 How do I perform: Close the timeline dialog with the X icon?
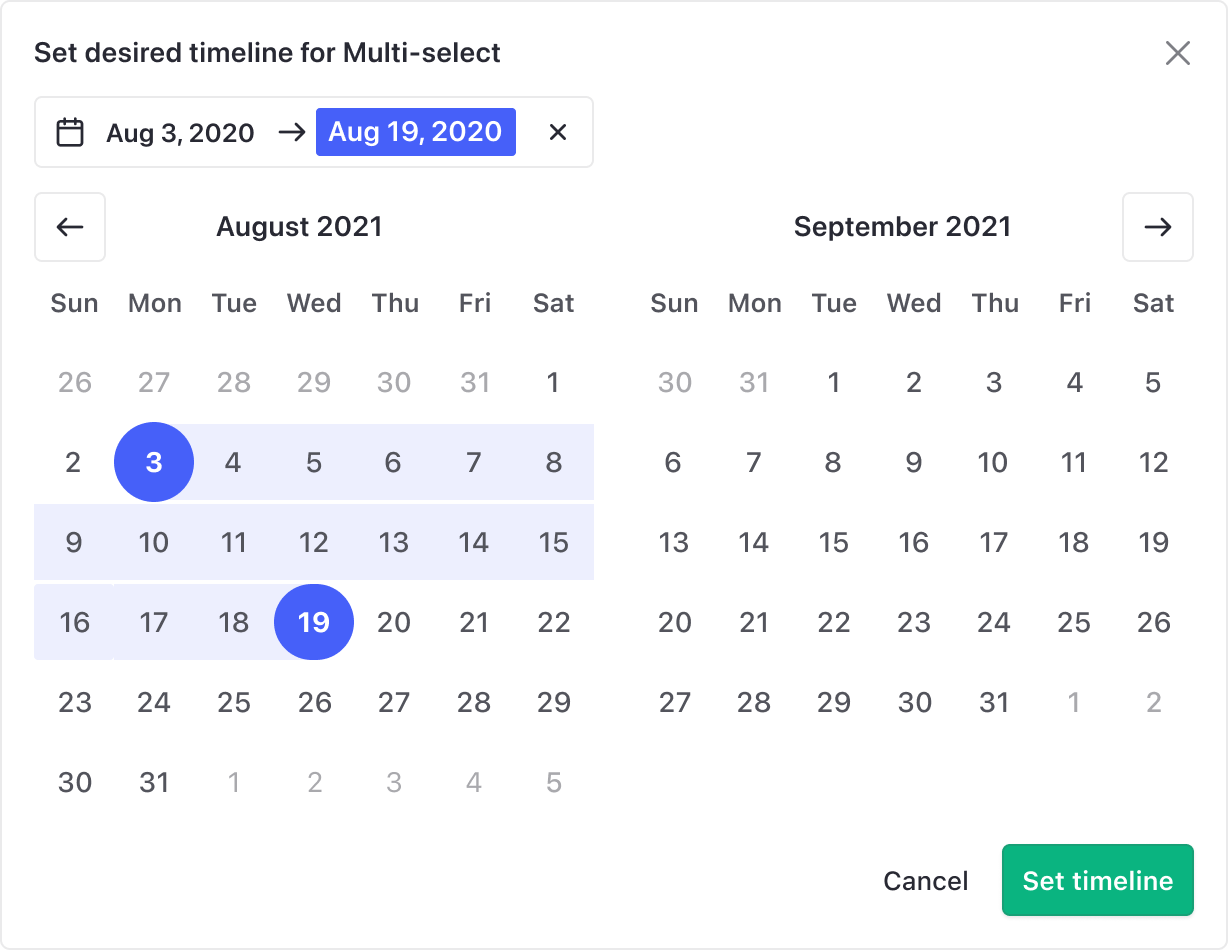pyautogui.click(x=1177, y=53)
